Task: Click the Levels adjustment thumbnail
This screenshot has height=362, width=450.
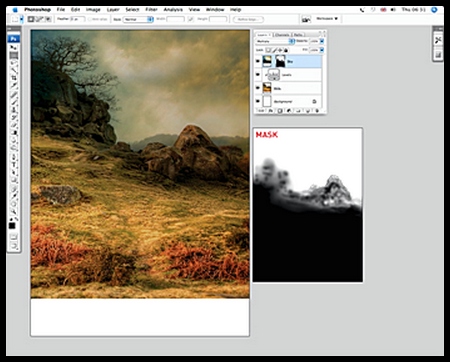Action: tap(274, 75)
